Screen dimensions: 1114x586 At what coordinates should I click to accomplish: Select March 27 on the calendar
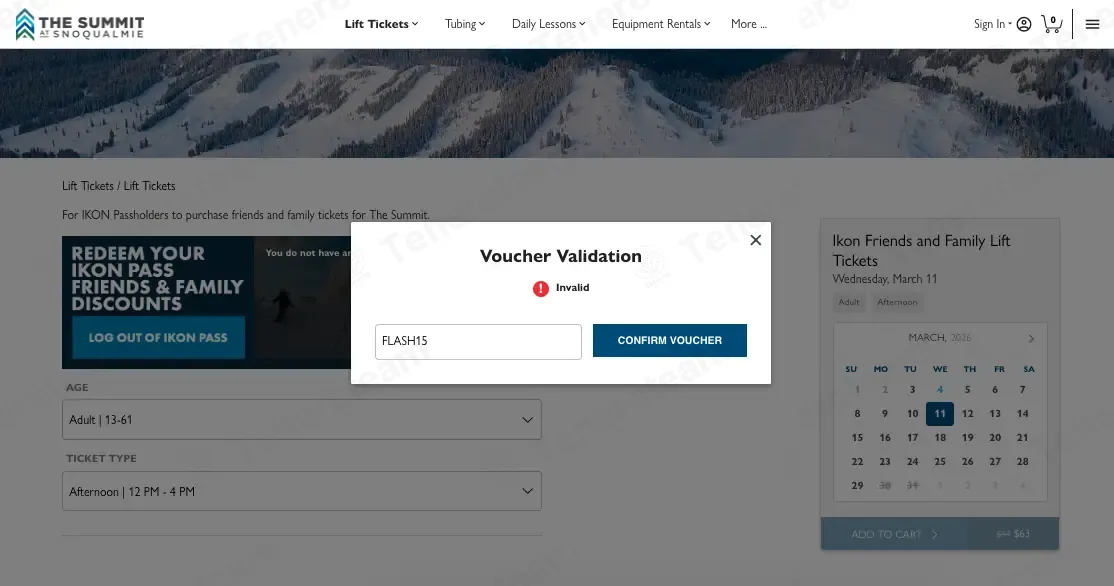point(995,462)
